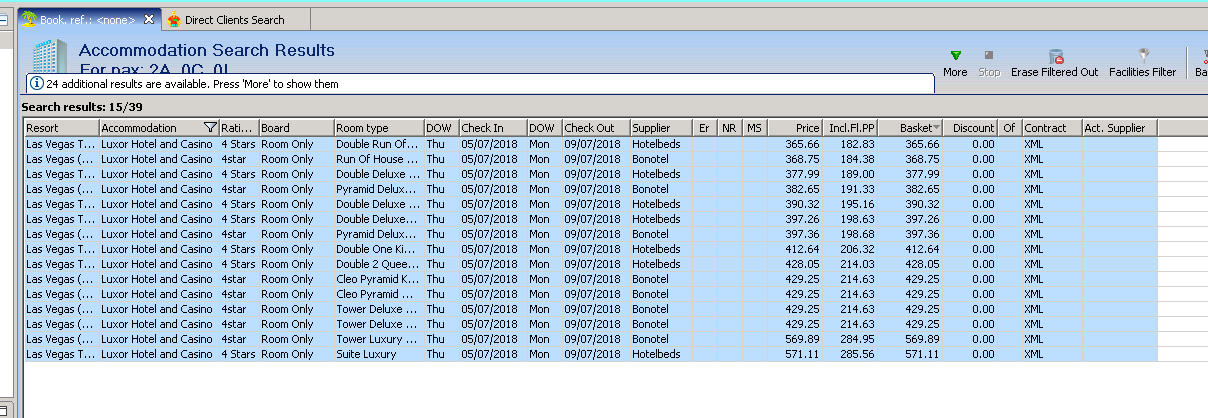Click the Direct Clients Search tab icon
The height and width of the screenshot is (418, 1208).
pos(175,19)
